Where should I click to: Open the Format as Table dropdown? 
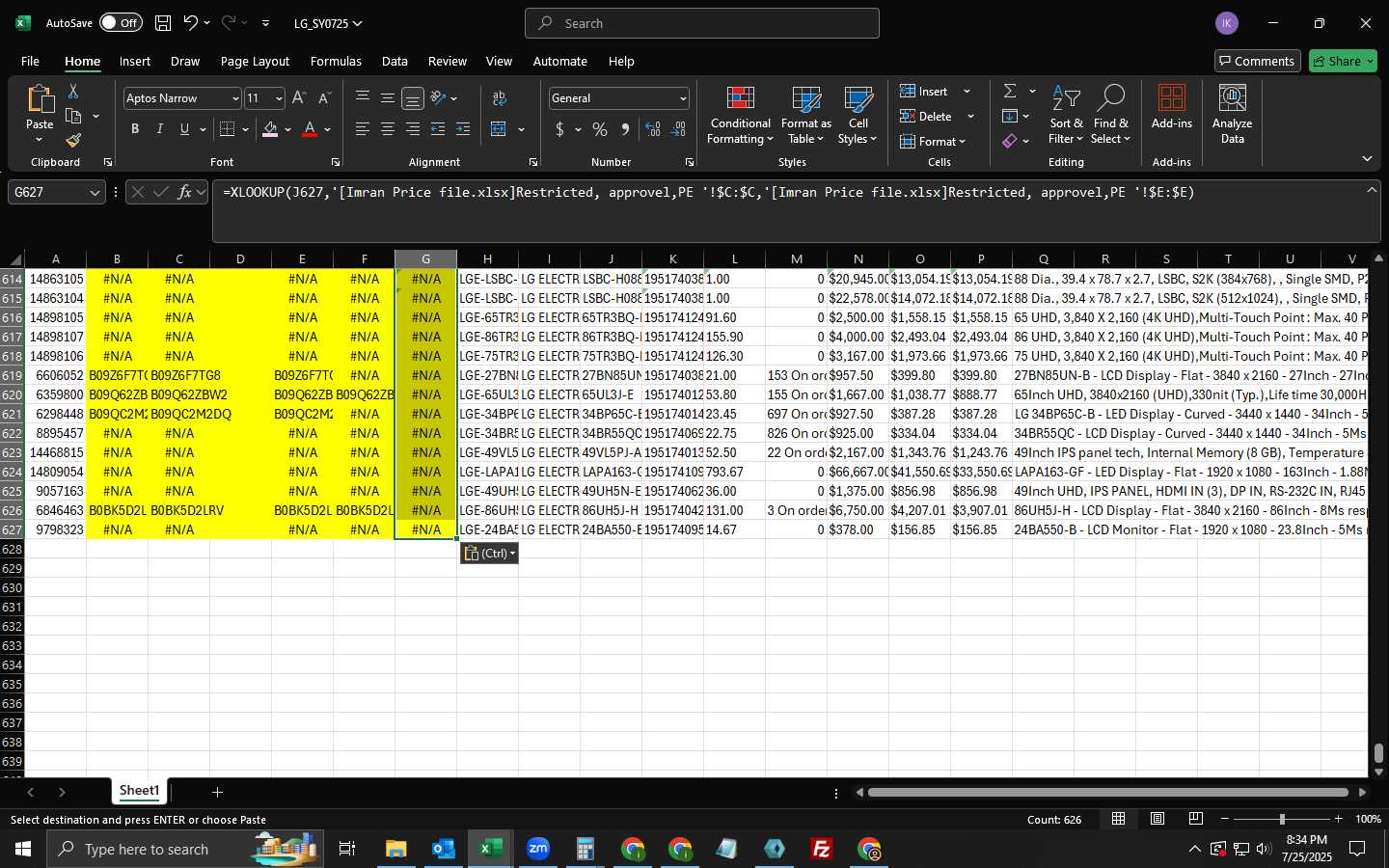[x=805, y=115]
